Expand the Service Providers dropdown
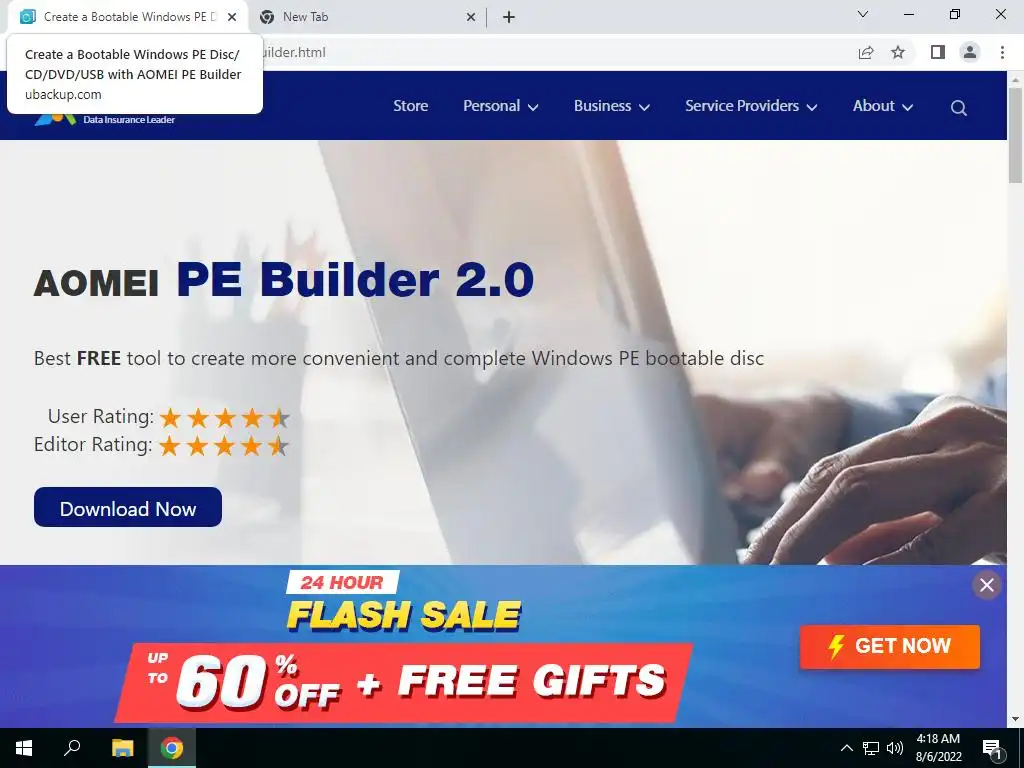1024x768 pixels. pos(751,106)
